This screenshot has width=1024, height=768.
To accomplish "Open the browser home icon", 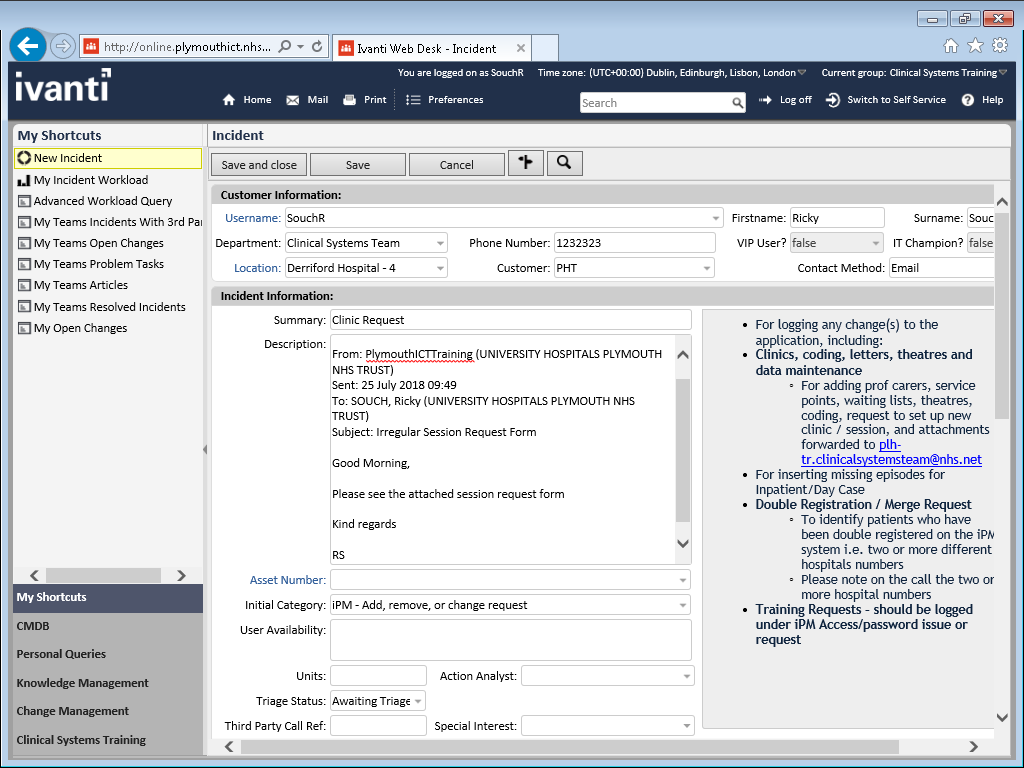I will tap(951, 46).
